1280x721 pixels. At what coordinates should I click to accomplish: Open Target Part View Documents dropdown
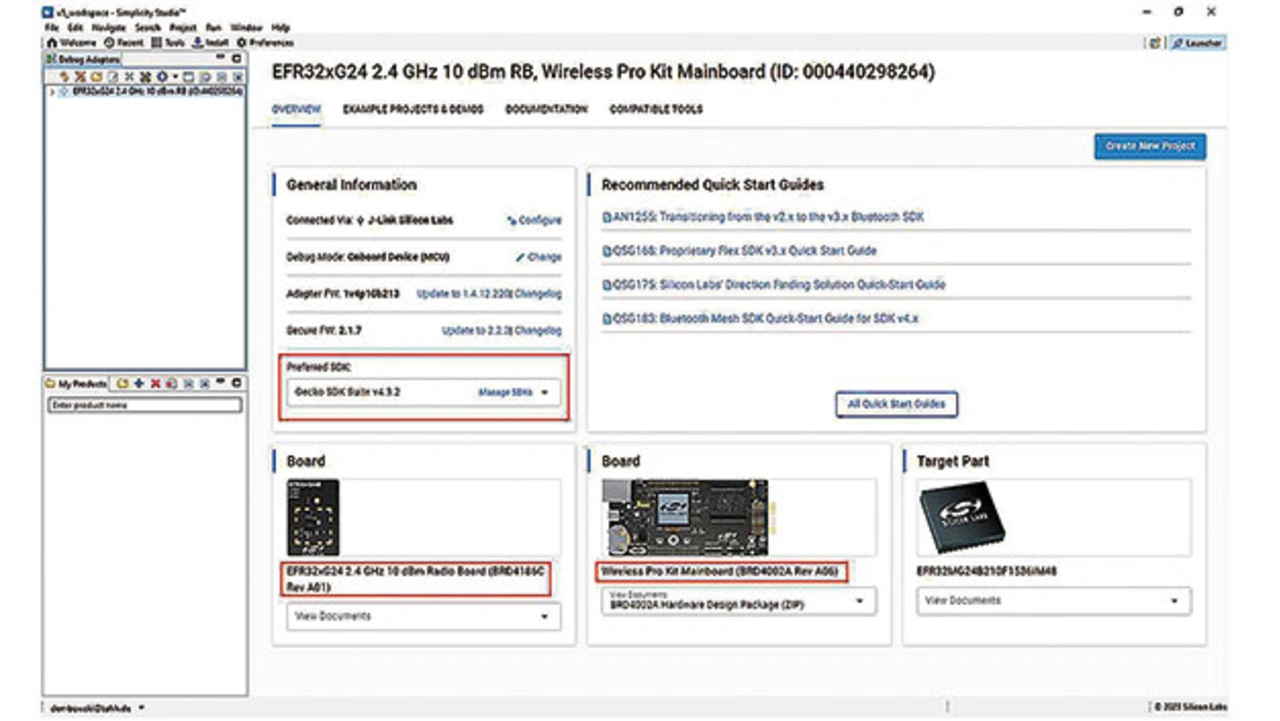click(1174, 601)
